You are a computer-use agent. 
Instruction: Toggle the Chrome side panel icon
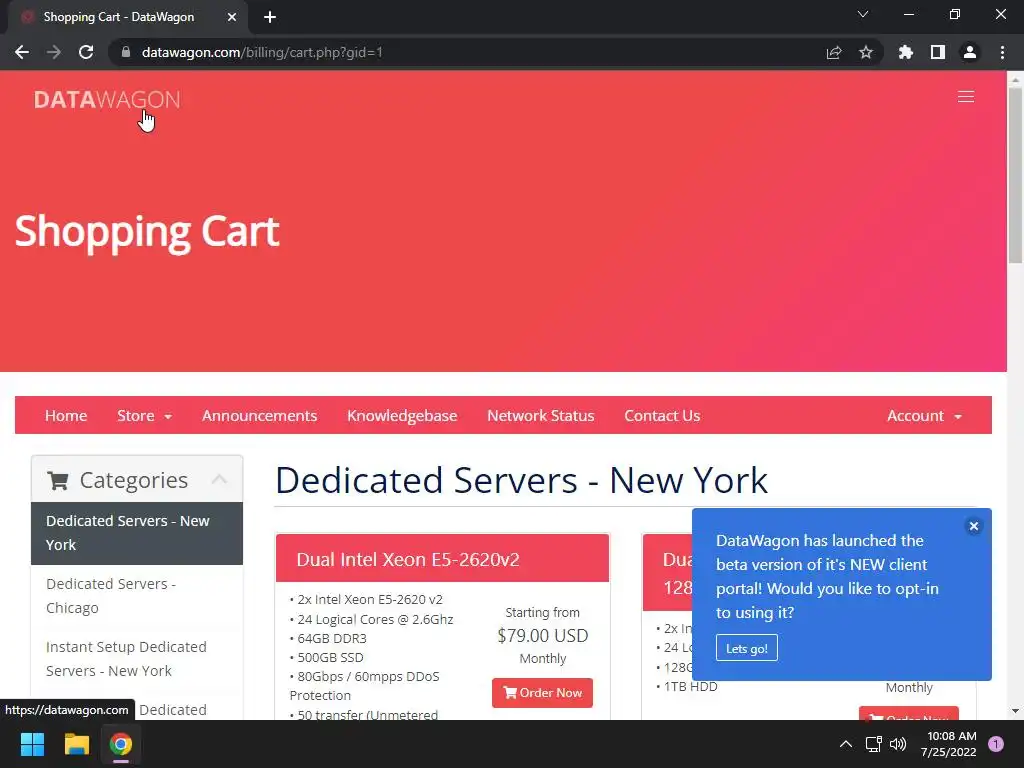tap(938, 52)
